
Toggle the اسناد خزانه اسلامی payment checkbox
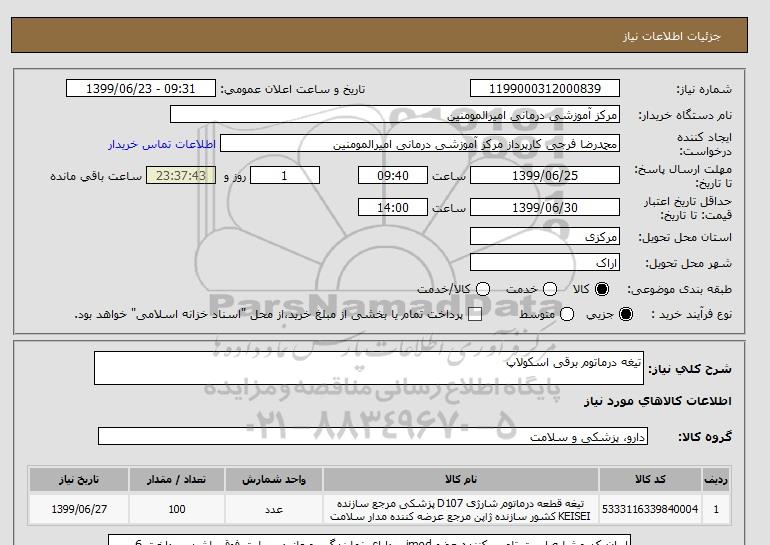[475, 315]
